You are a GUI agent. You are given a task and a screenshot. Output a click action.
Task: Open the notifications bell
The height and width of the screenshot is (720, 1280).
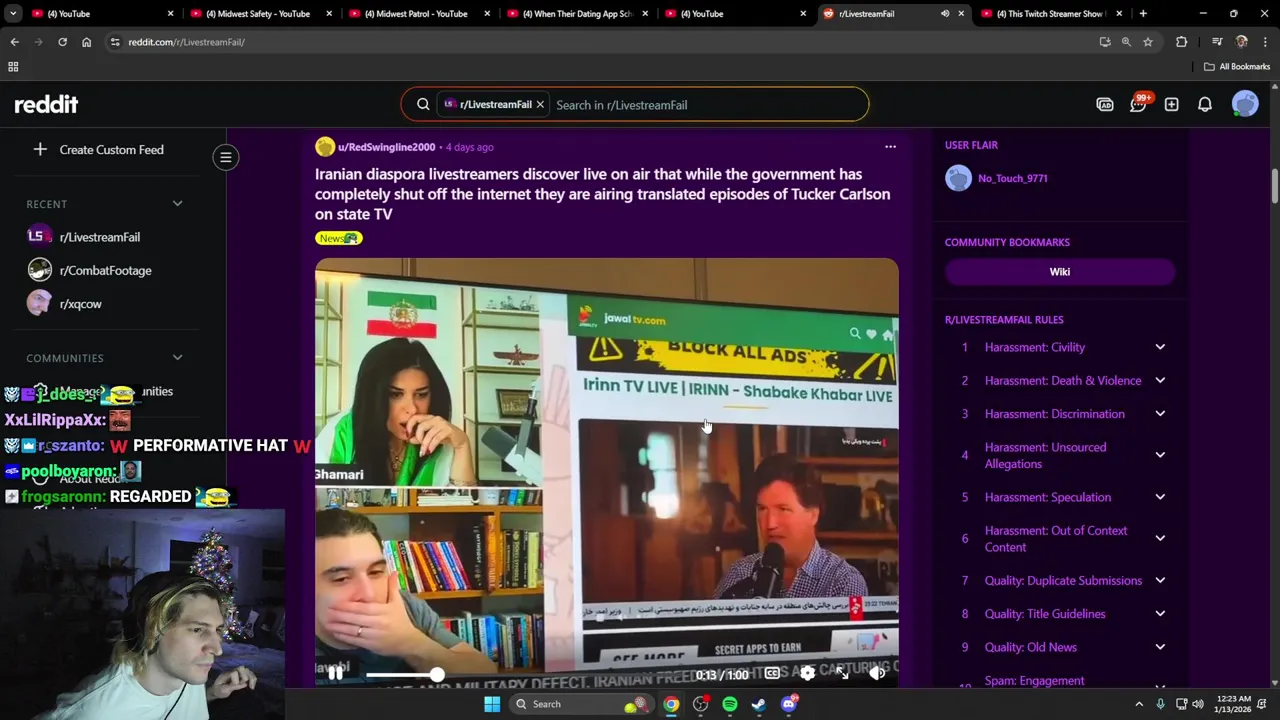(x=1205, y=104)
